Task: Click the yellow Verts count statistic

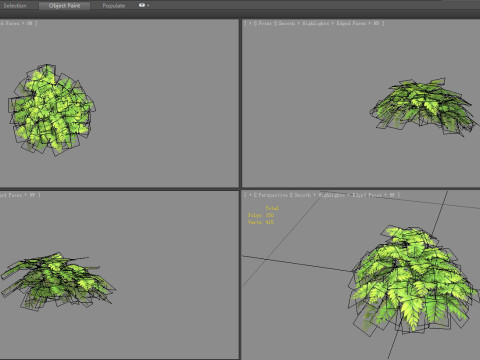Action: click(261, 222)
